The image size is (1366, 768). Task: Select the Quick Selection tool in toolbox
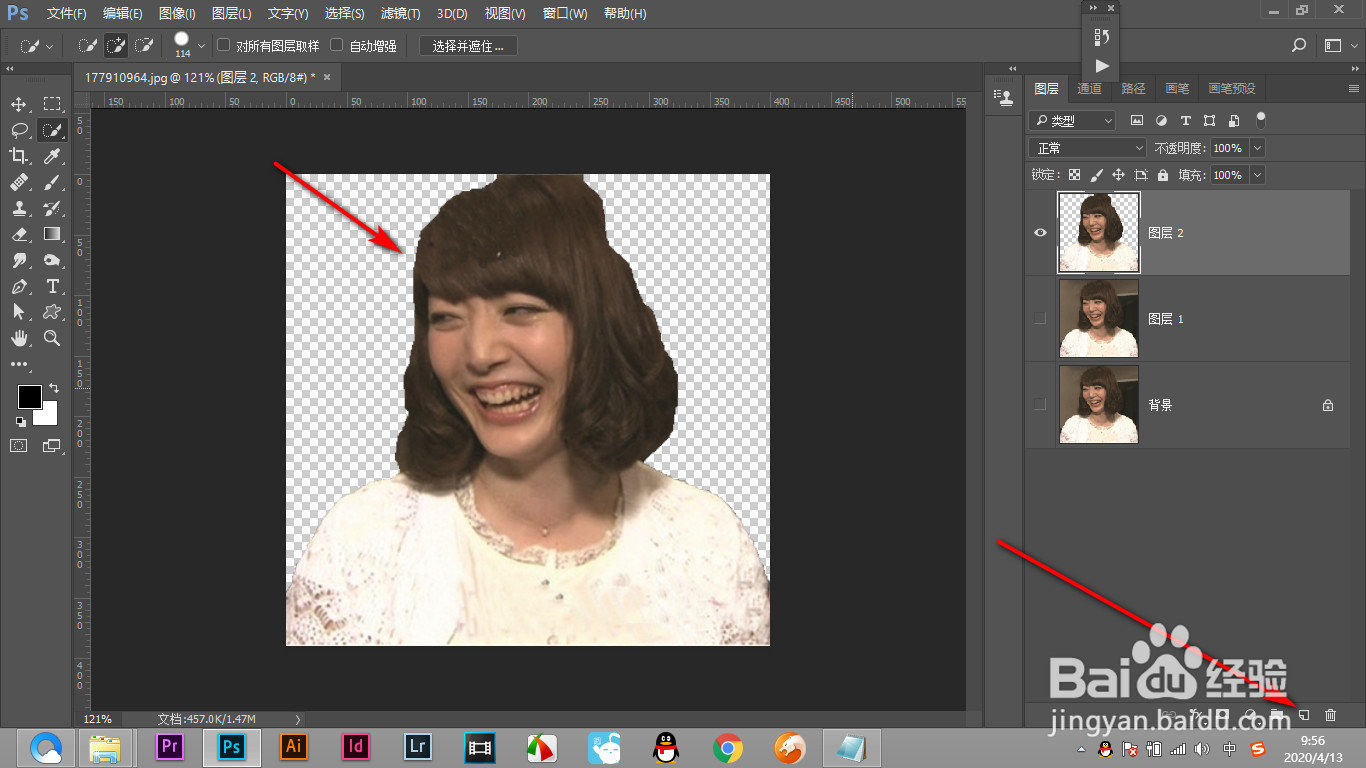52,130
